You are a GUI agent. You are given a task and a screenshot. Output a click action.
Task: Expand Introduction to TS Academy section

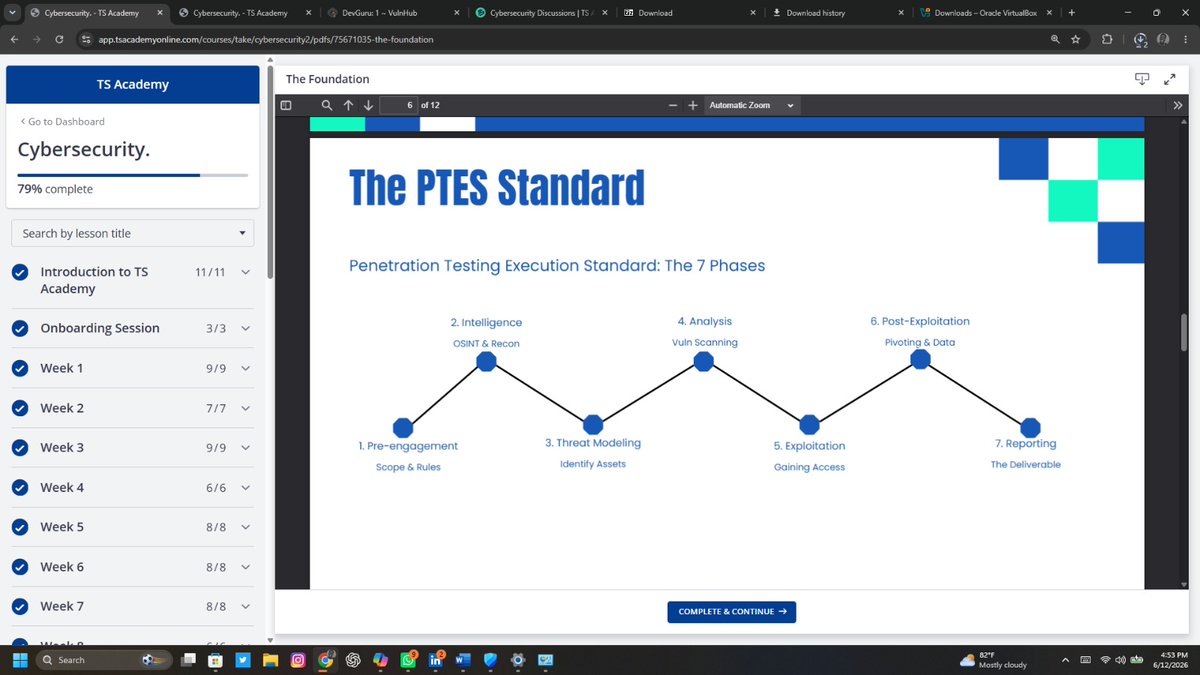[246, 272]
